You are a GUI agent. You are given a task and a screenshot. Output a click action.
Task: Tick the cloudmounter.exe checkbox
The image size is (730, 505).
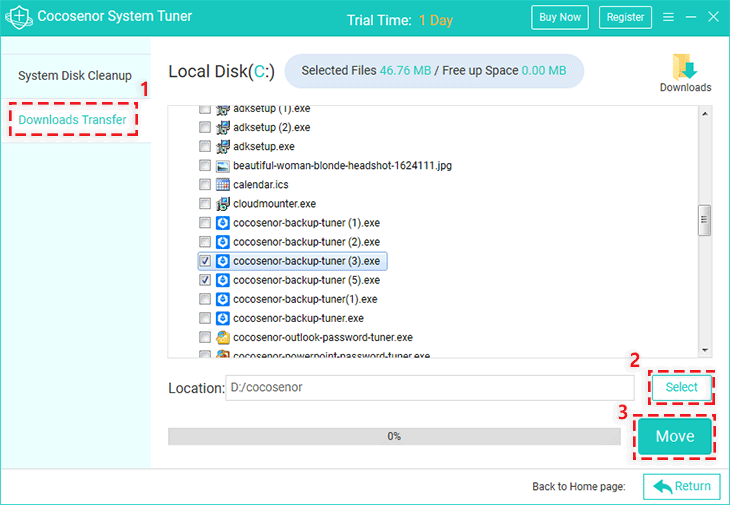pos(204,203)
